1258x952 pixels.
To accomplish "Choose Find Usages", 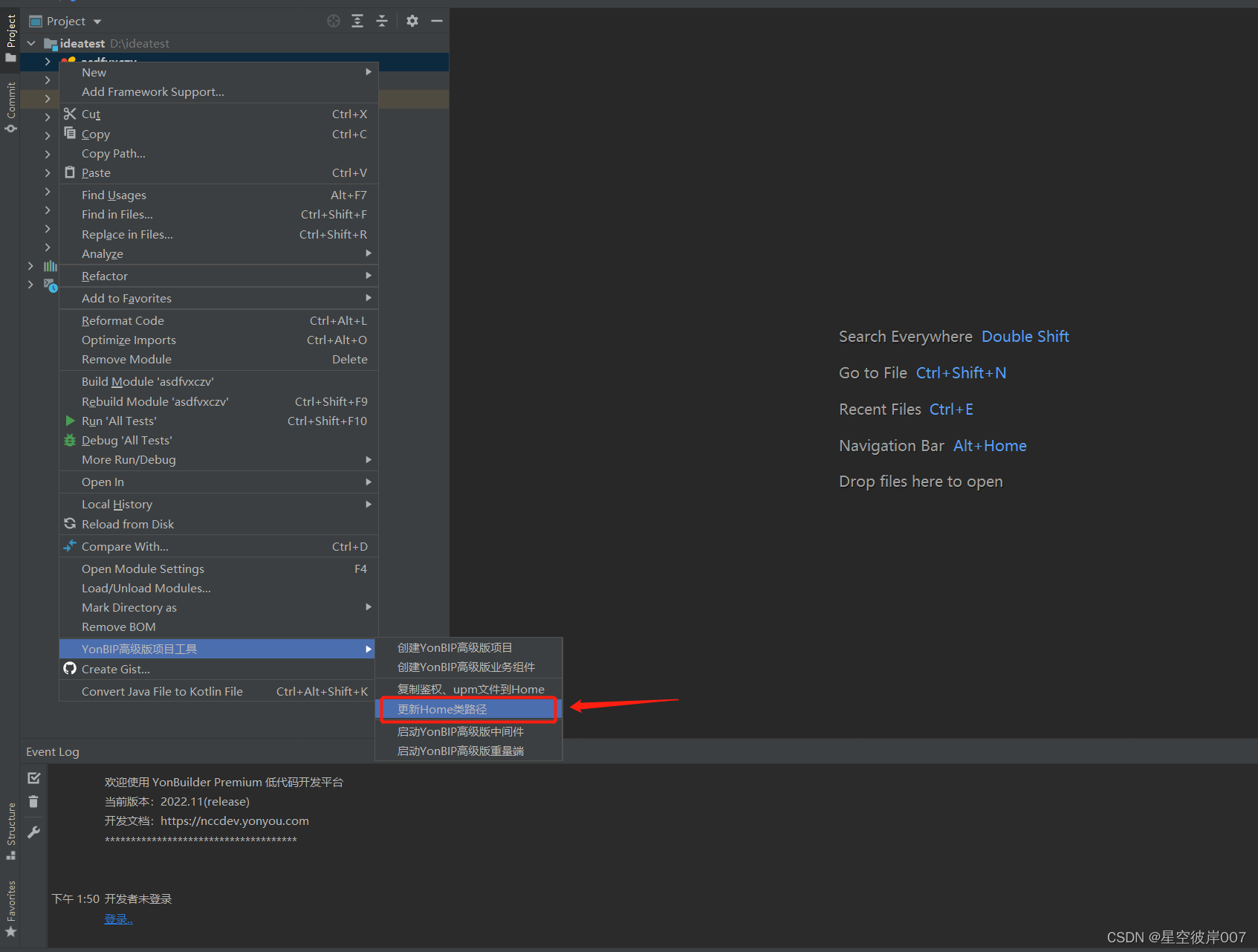I will click(x=218, y=195).
